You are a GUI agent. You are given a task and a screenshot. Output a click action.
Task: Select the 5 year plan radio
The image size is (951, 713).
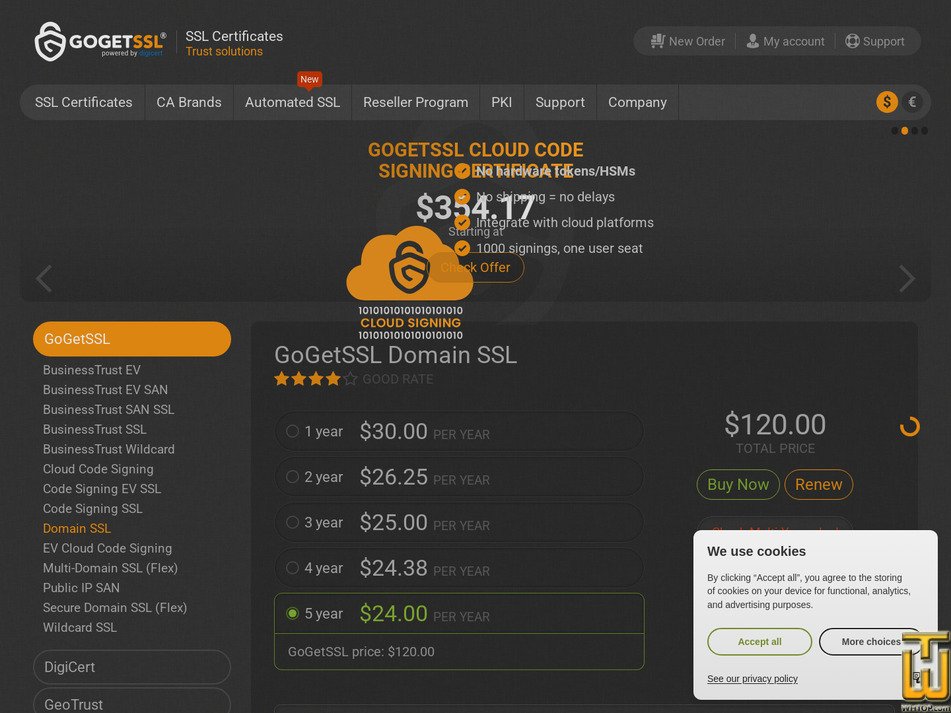point(292,614)
